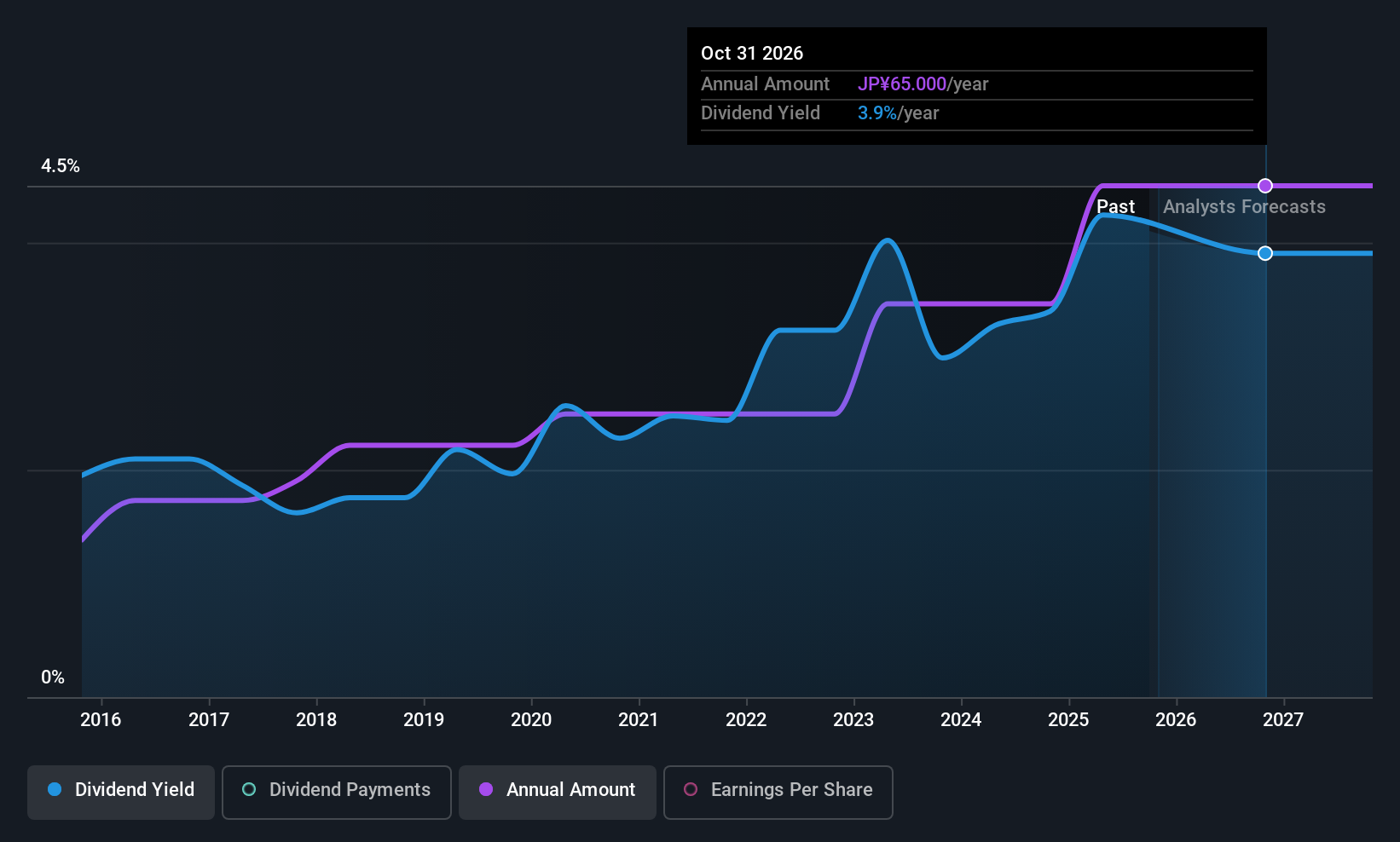Image resolution: width=1400 pixels, height=842 pixels.
Task: Expand the Dividend Payments legend entry
Action: pyautogui.click(x=336, y=792)
